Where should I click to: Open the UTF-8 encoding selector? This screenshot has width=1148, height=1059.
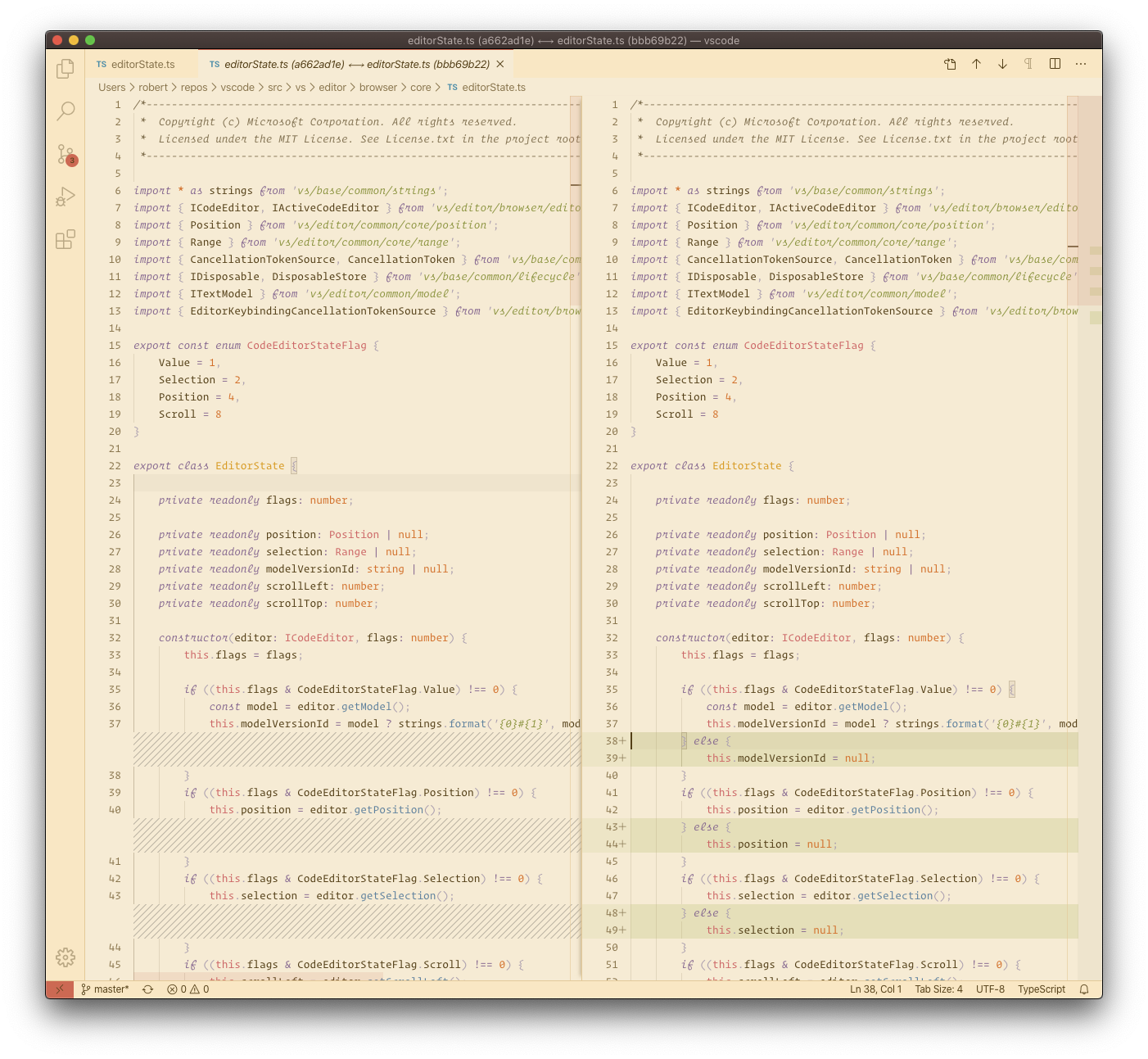[990, 989]
